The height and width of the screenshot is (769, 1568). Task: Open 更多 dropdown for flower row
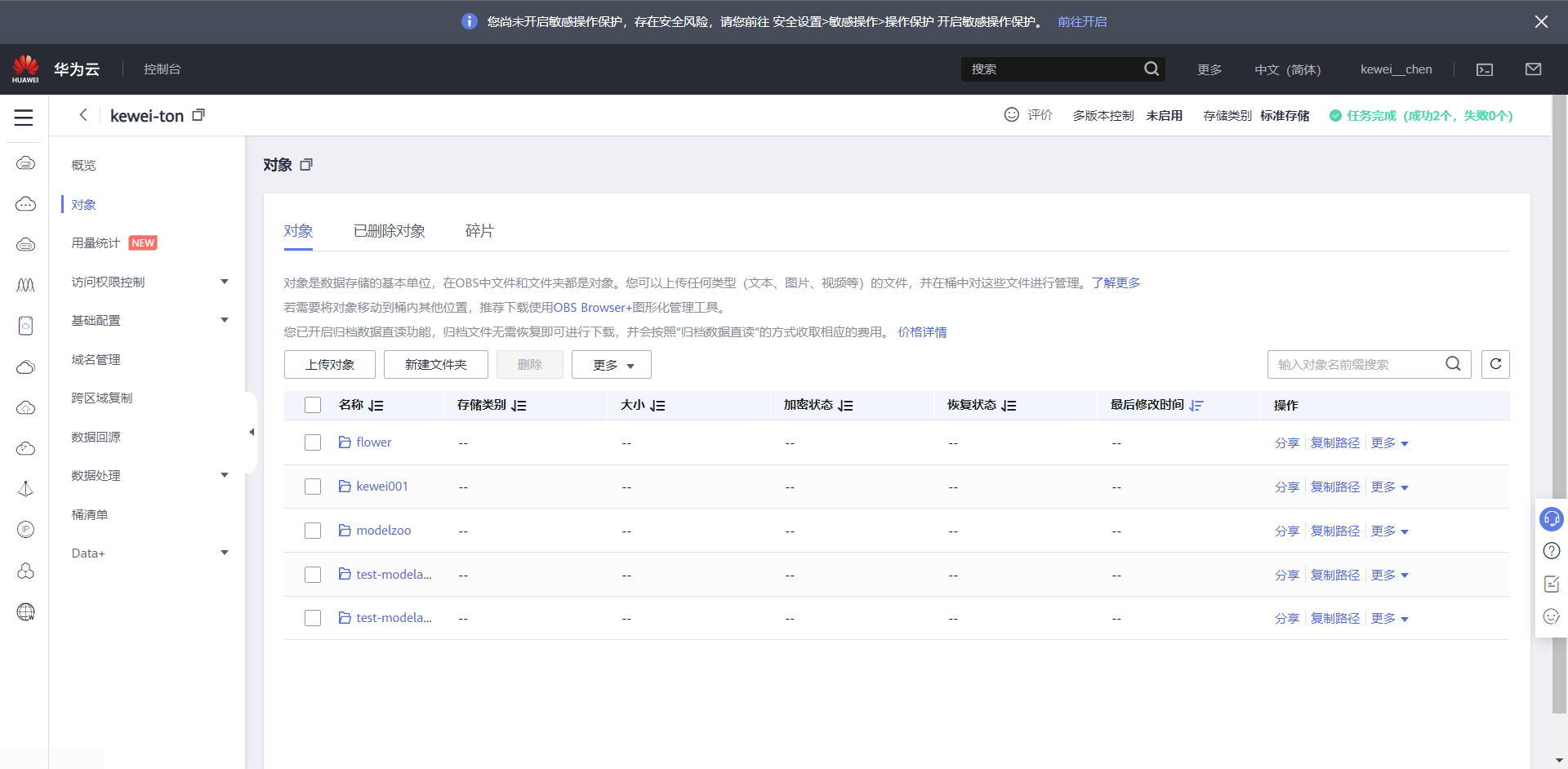tap(1390, 442)
